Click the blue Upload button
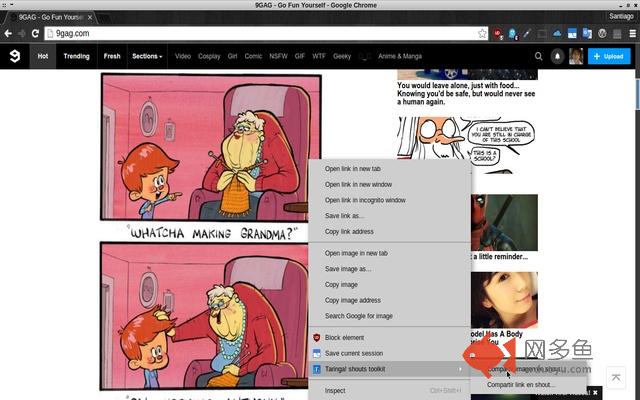 (609, 56)
